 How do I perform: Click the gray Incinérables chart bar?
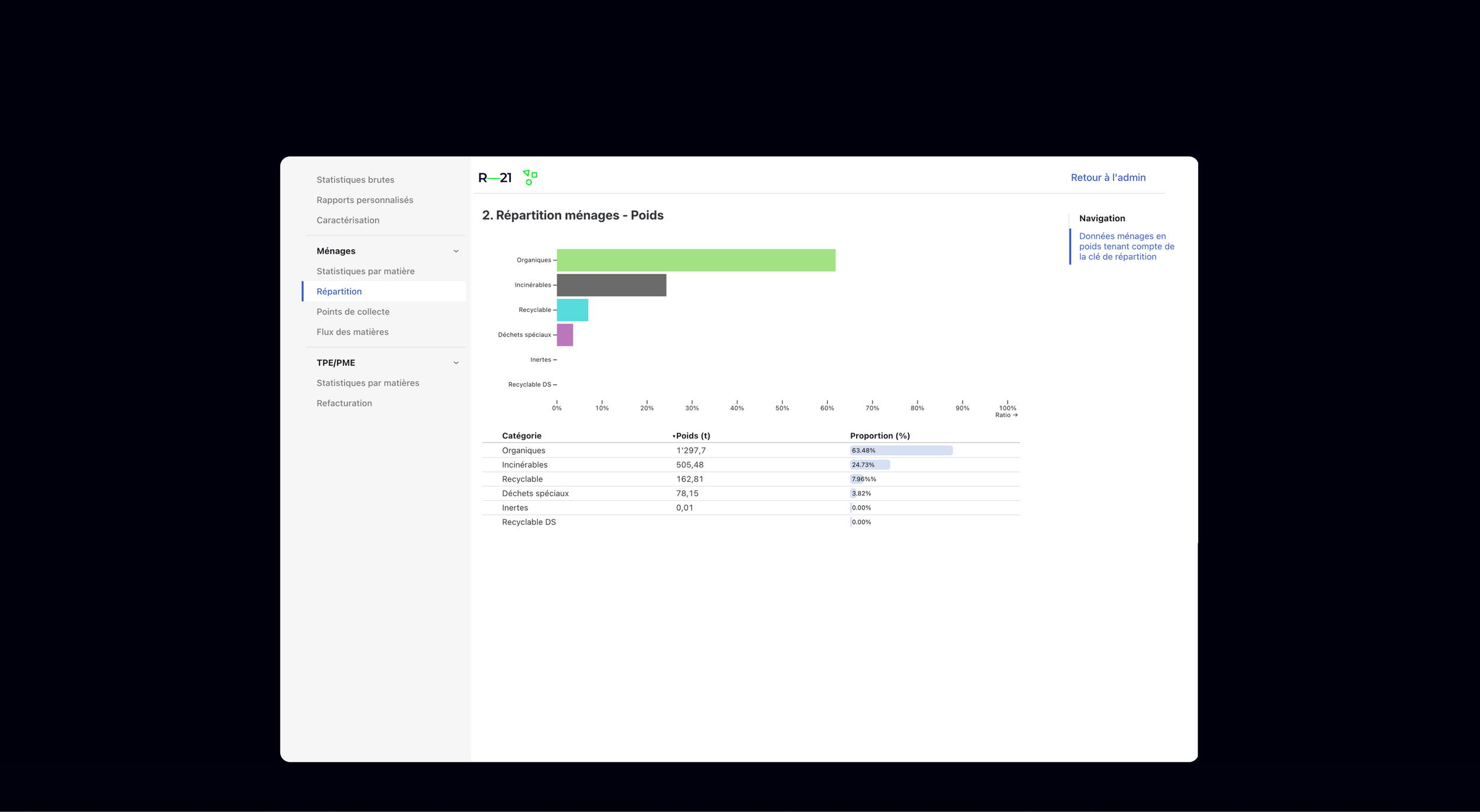(x=611, y=285)
